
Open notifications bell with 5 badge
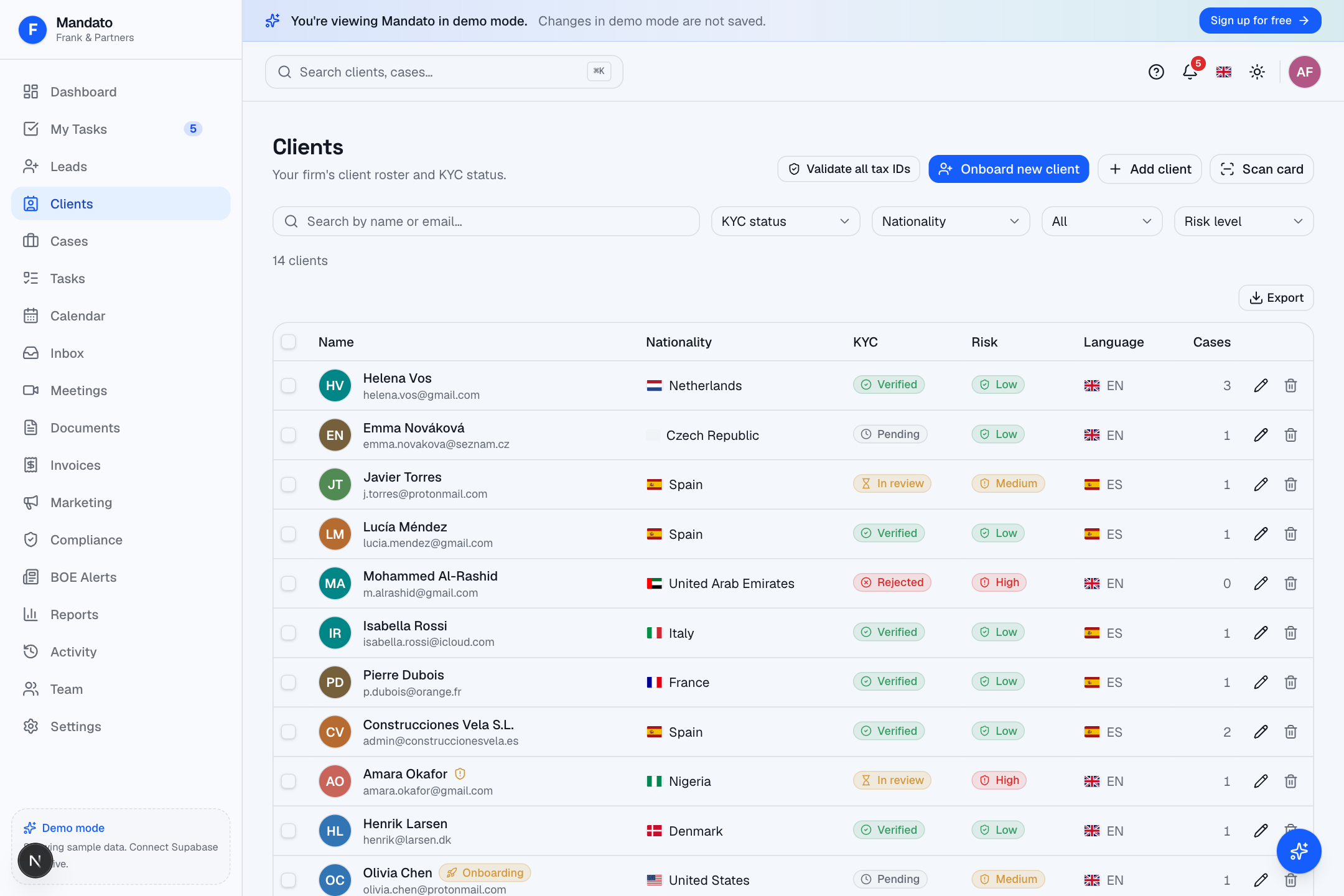pos(1190,72)
